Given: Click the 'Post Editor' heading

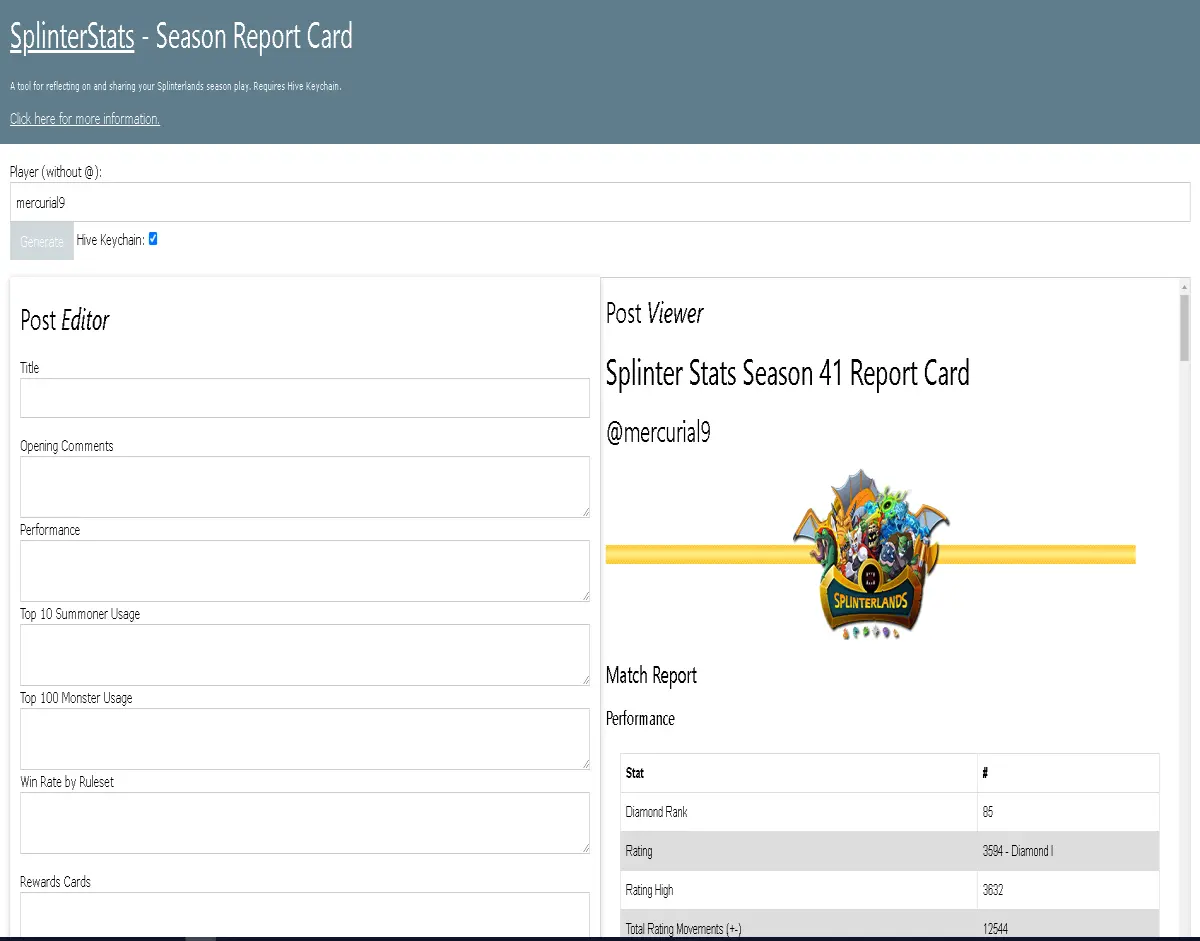Looking at the screenshot, I should coord(65,320).
